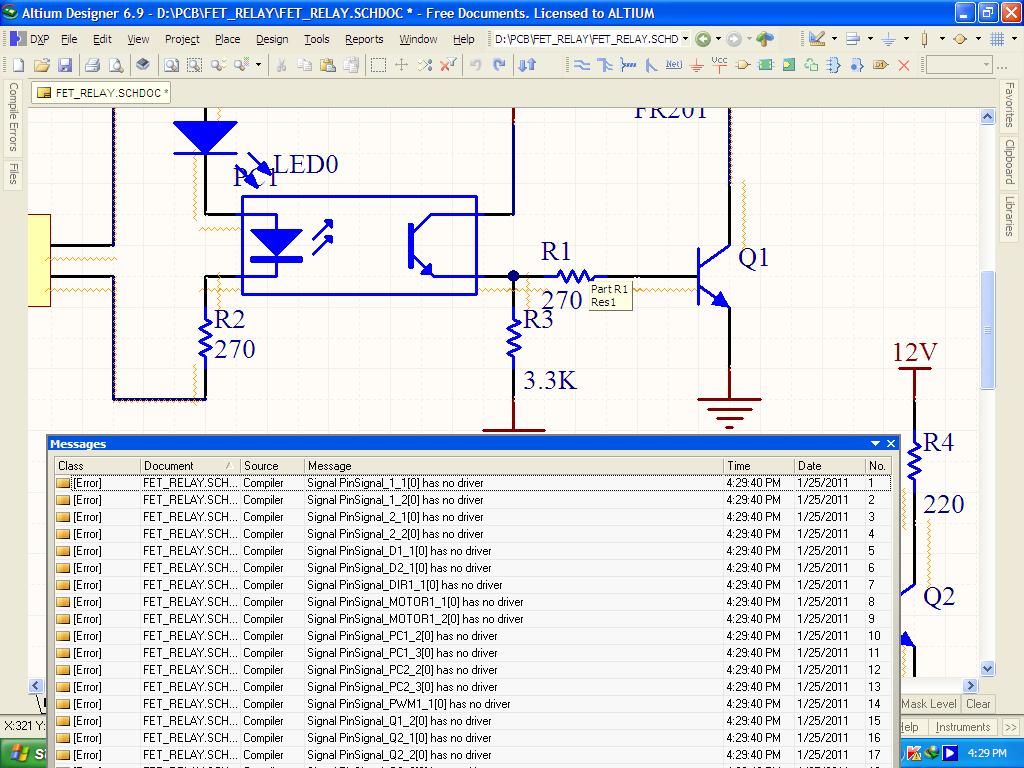Open the document path dropdown
Image resolution: width=1024 pixels, height=768 pixels.
coord(685,39)
